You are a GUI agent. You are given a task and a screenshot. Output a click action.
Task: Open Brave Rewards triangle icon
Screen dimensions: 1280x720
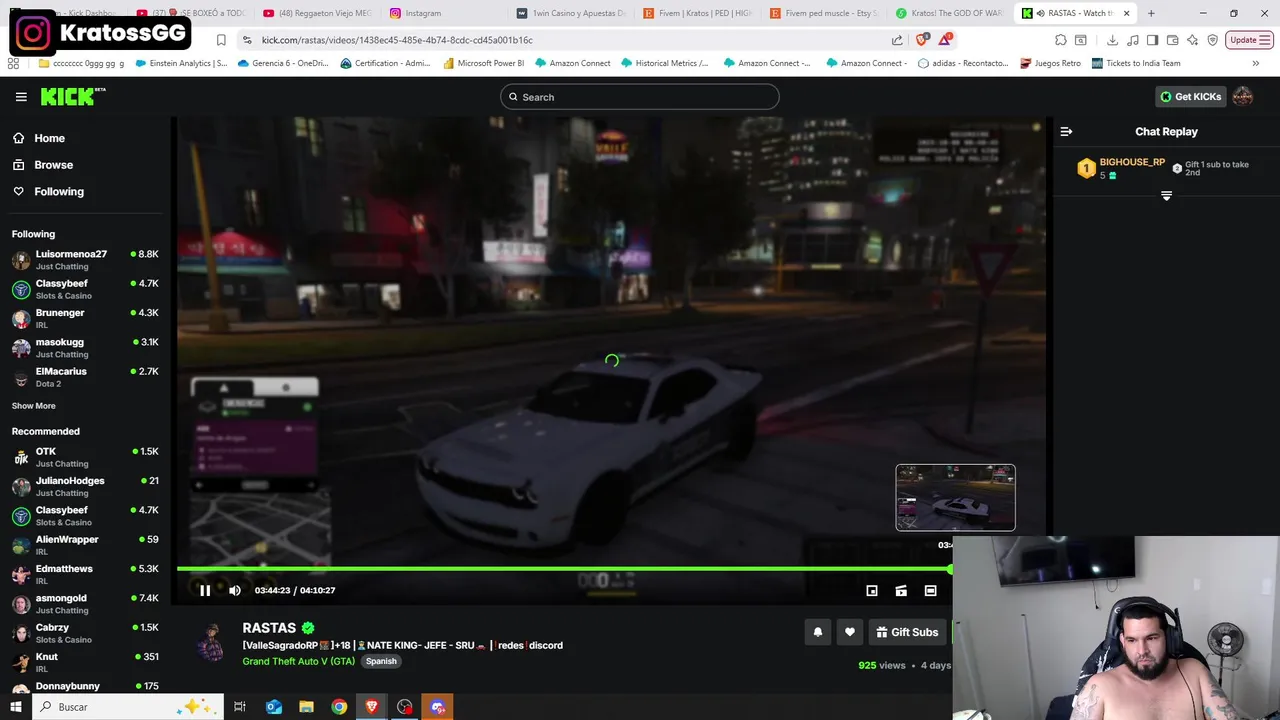pyautogui.click(x=945, y=40)
